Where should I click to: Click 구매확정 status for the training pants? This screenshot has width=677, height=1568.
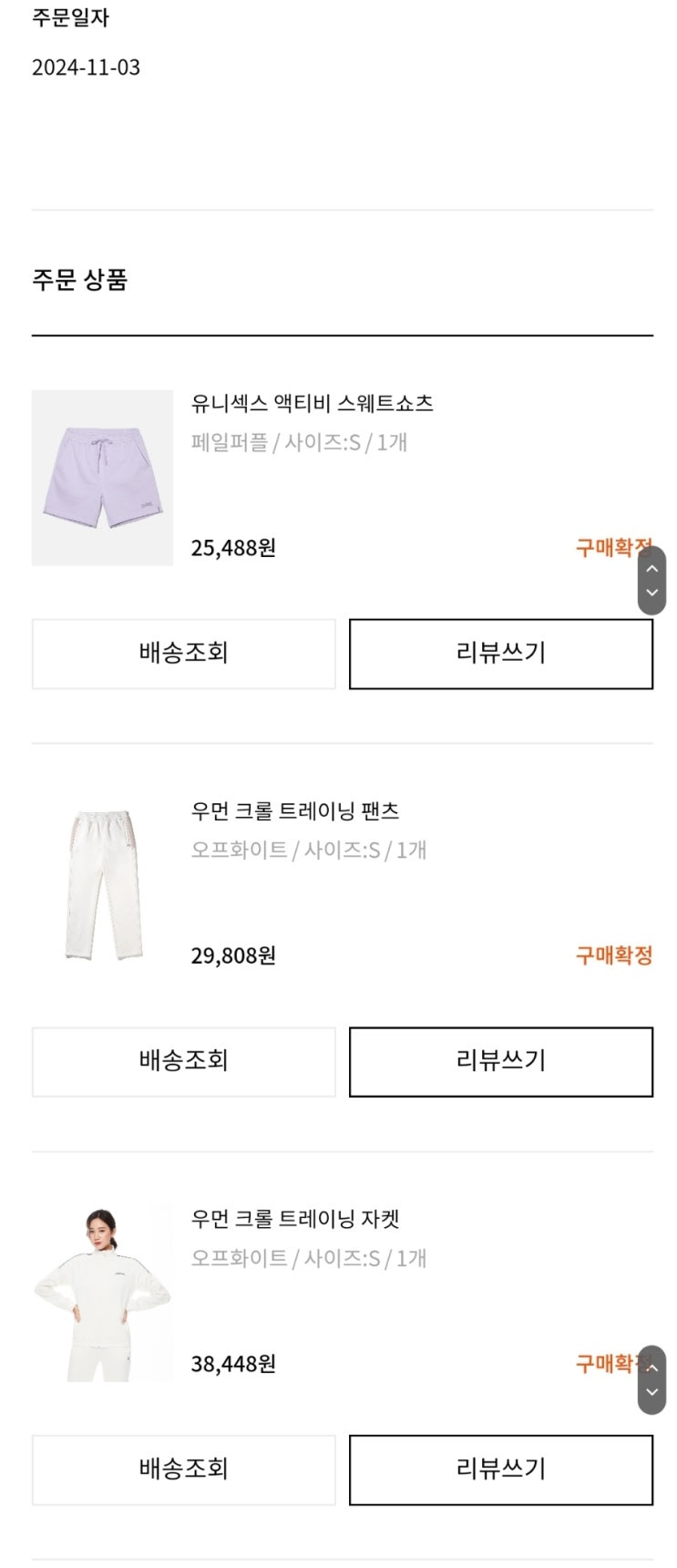[614, 955]
